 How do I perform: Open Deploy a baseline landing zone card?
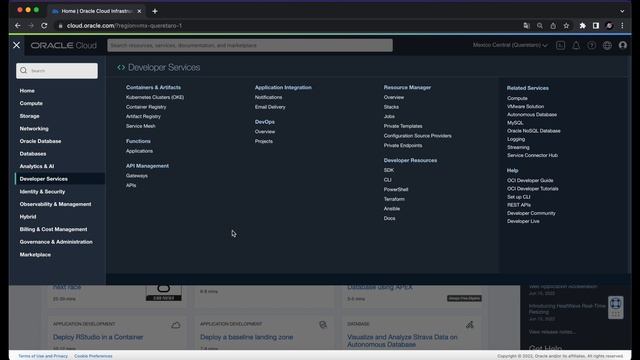(247, 337)
